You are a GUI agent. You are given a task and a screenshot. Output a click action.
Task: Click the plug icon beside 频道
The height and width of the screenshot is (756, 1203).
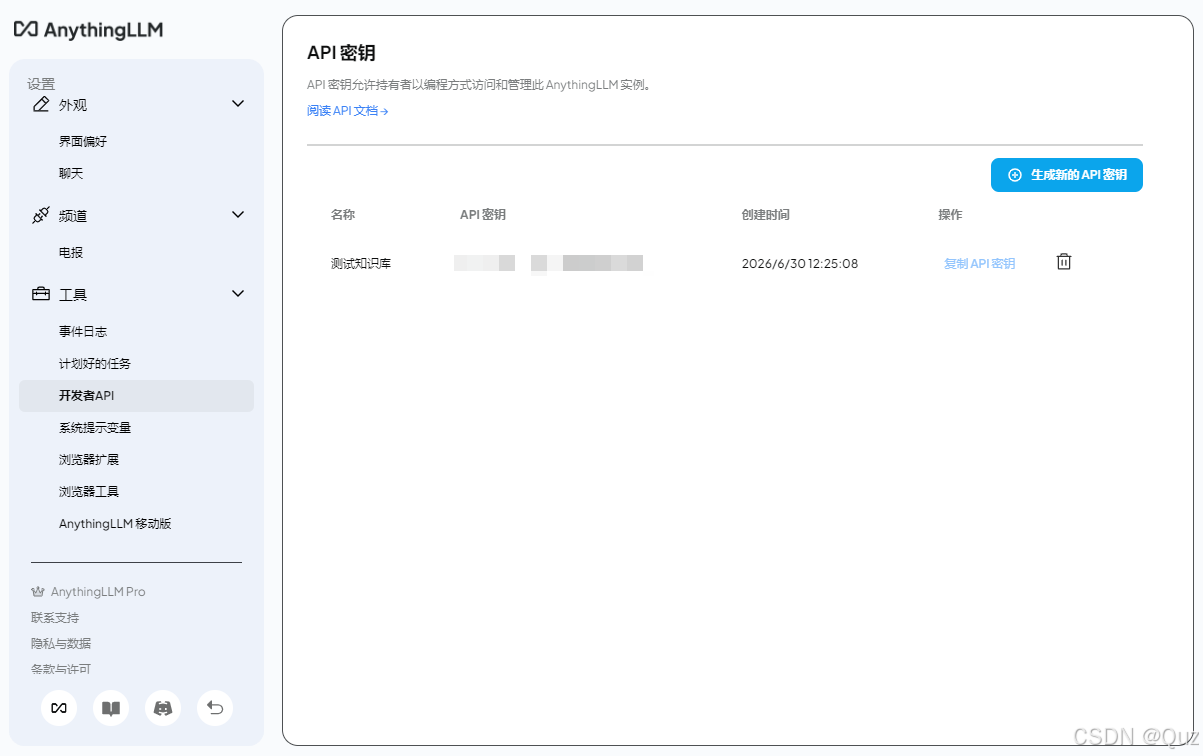click(41, 215)
